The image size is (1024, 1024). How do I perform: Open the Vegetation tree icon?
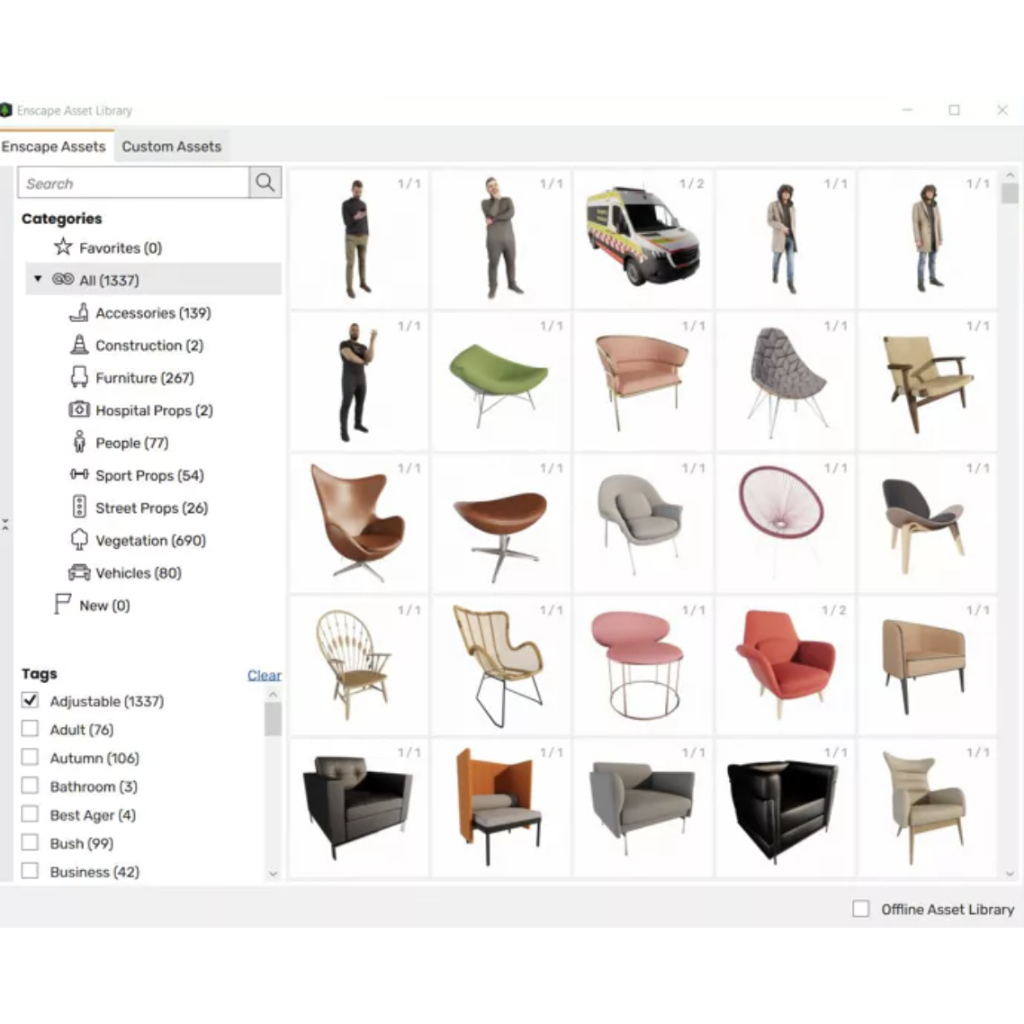[x=79, y=540]
